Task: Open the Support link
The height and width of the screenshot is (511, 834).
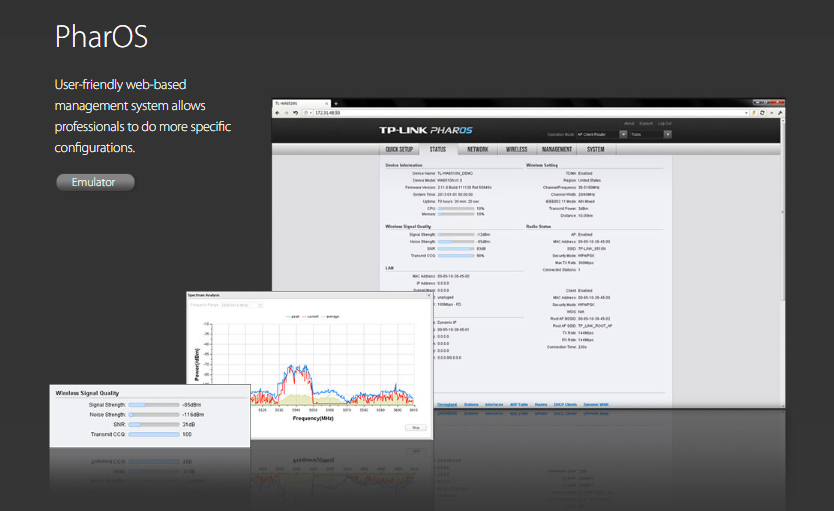Action: click(646, 123)
